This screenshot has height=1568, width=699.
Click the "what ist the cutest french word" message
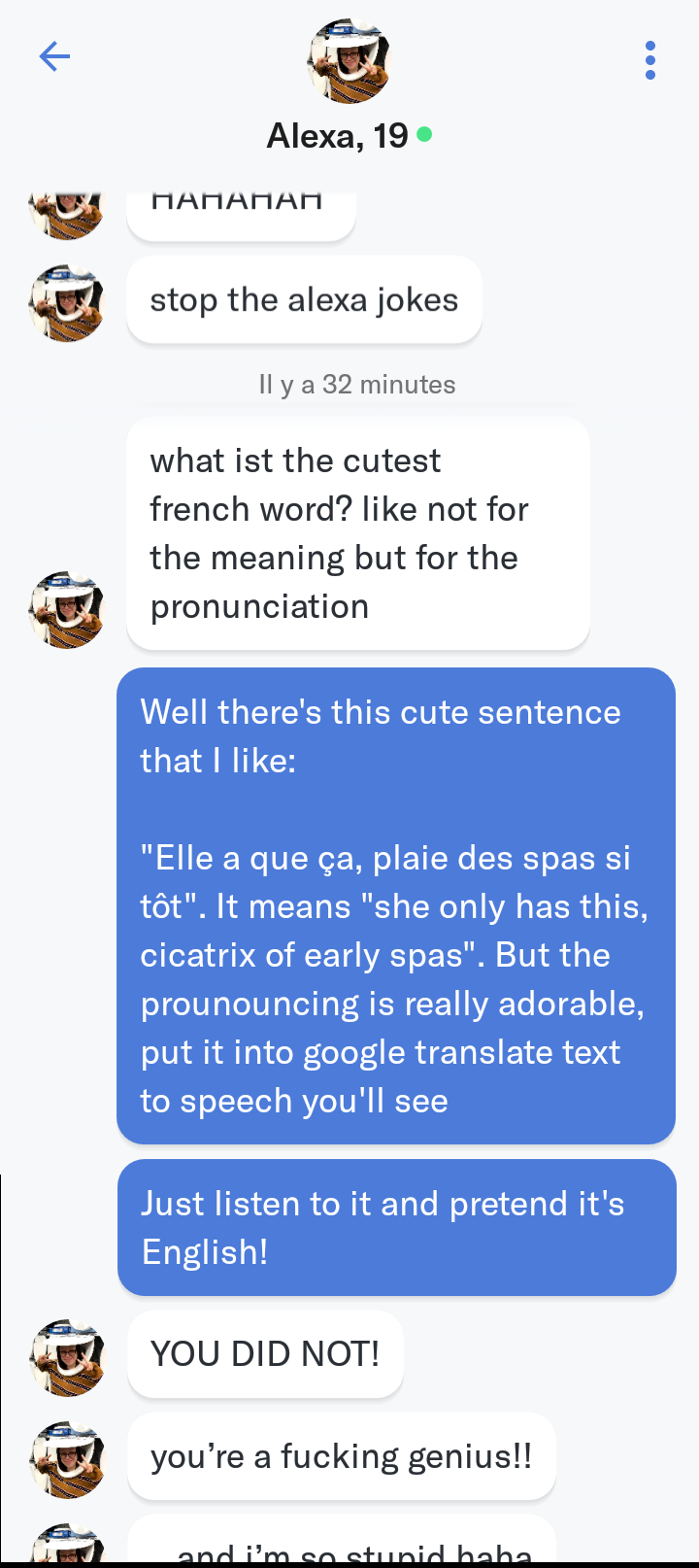coord(357,533)
